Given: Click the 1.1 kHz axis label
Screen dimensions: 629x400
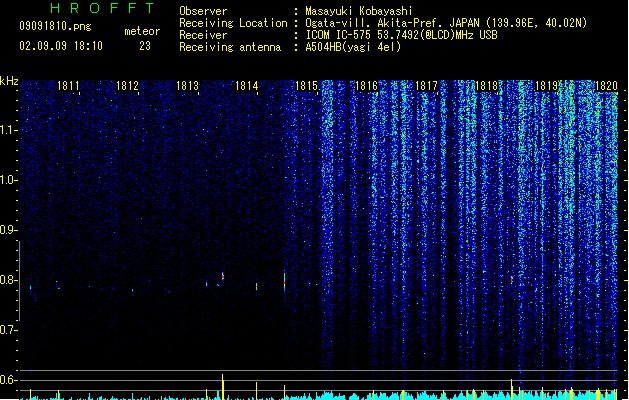Looking at the screenshot, I should pyautogui.click(x=9, y=130).
